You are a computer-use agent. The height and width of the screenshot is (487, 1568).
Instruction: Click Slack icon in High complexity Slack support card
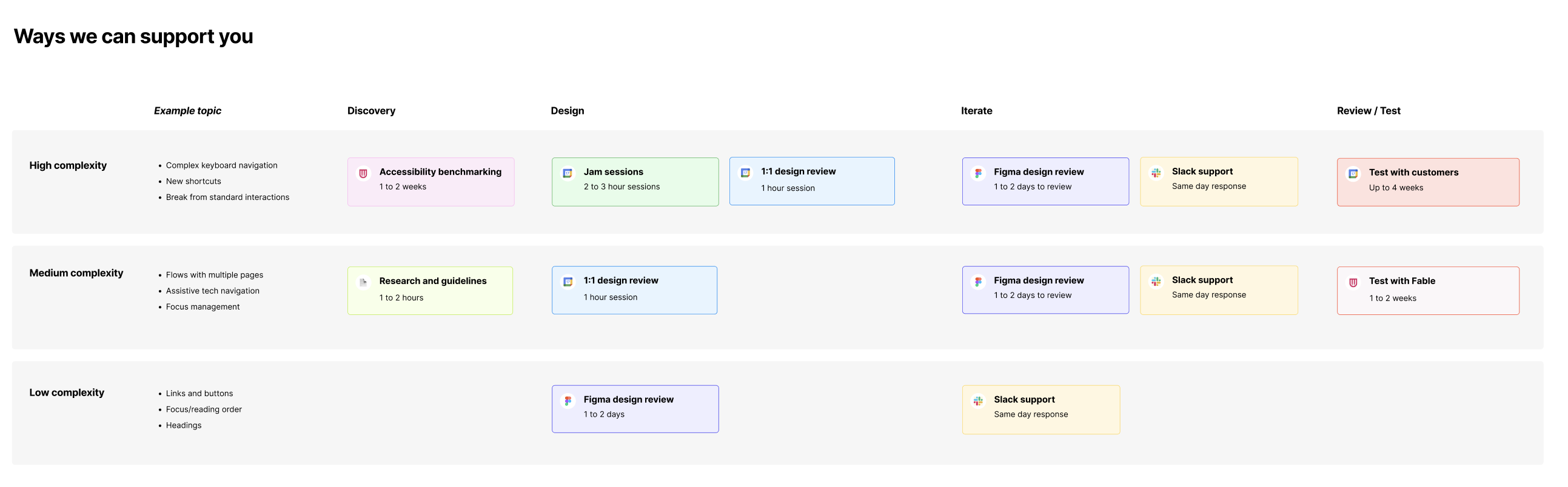[1156, 173]
